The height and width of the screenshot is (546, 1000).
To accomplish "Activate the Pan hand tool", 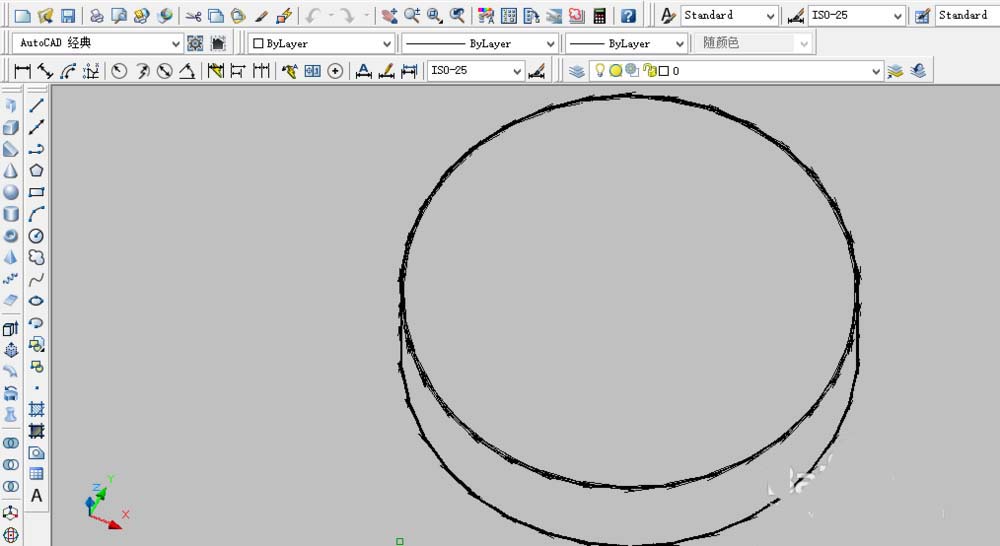I will pos(389,15).
